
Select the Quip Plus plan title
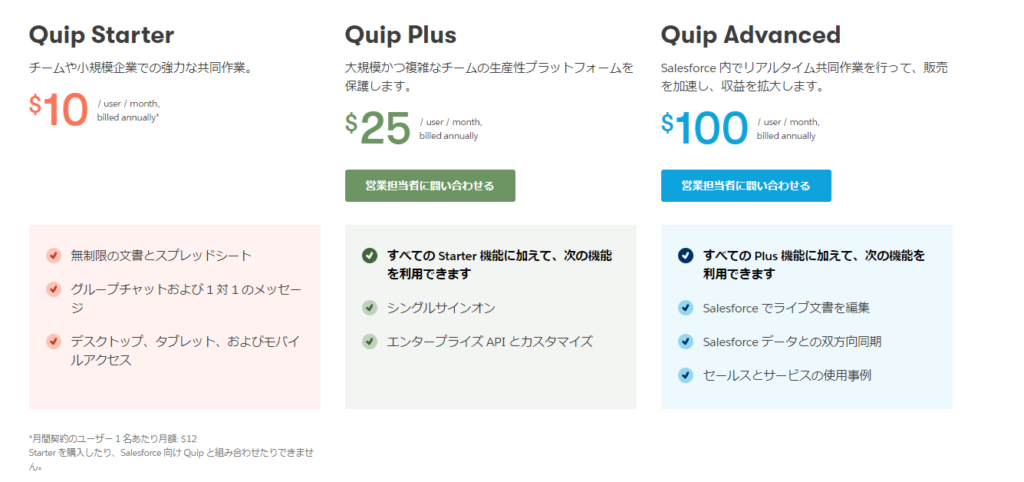tap(400, 35)
